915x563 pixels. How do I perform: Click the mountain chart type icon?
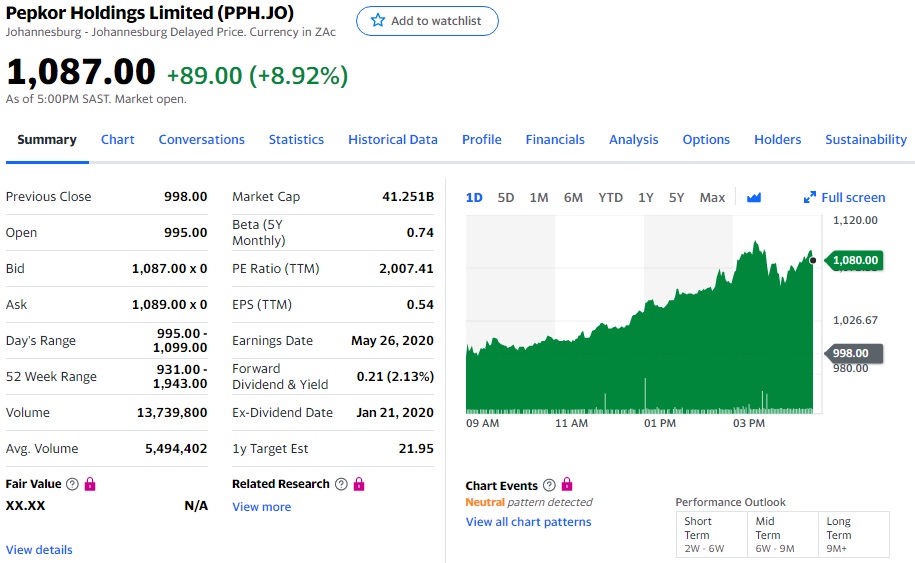[754, 197]
